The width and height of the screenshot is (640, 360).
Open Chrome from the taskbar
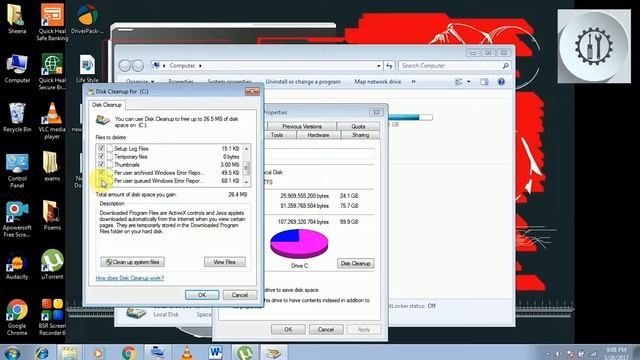pos(129,353)
